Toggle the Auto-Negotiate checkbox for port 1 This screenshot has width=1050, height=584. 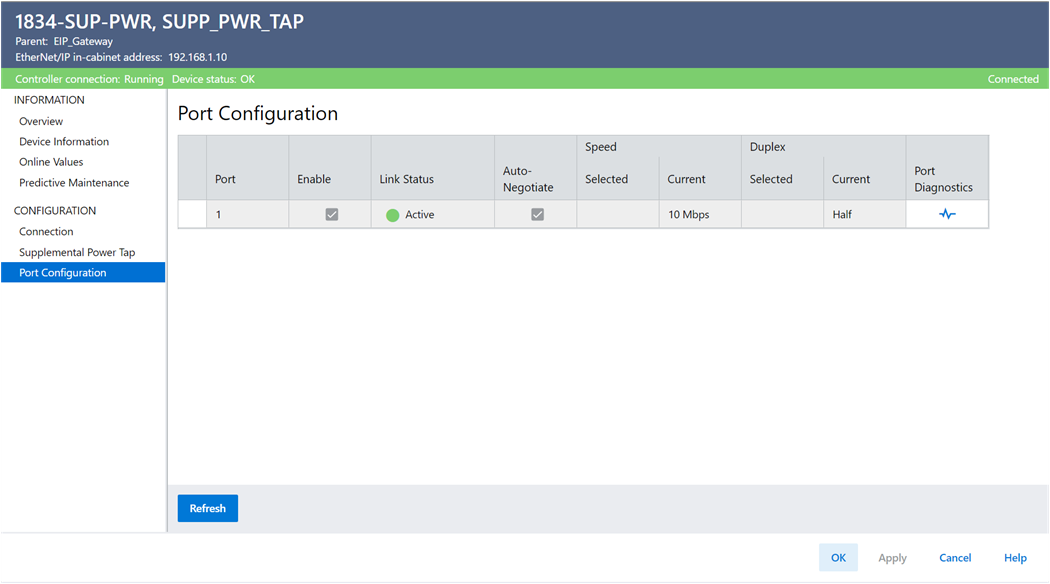pyautogui.click(x=537, y=214)
